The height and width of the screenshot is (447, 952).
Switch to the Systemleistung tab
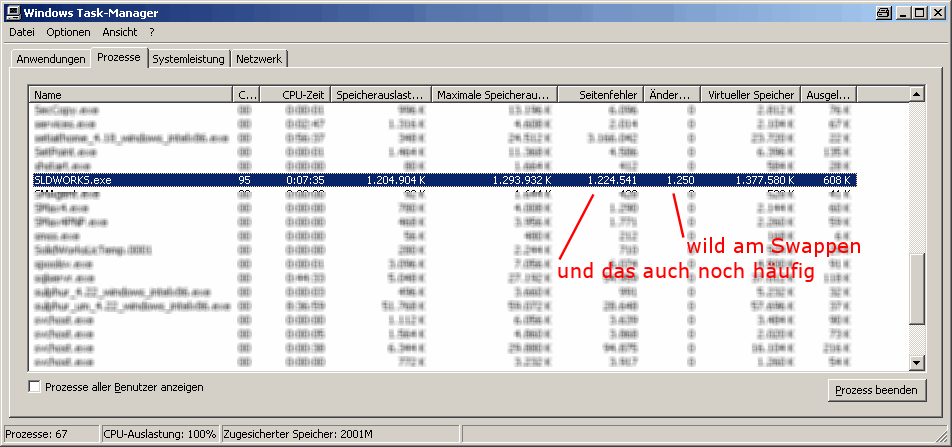point(188,59)
